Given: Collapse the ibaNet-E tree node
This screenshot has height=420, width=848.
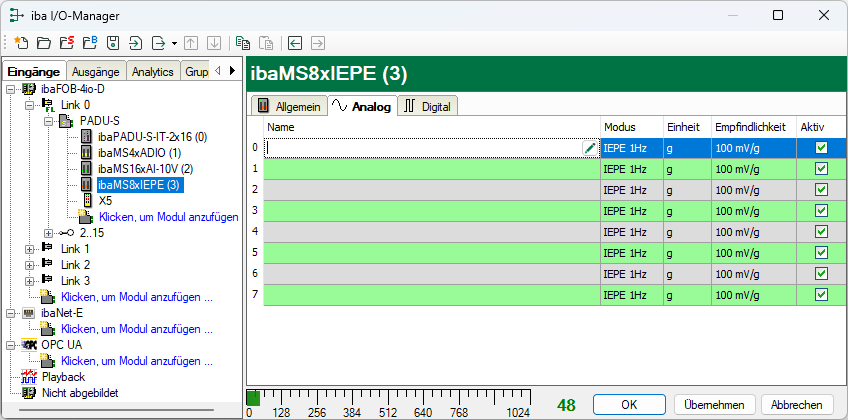Looking at the screenshot, I should pos(10,314).
